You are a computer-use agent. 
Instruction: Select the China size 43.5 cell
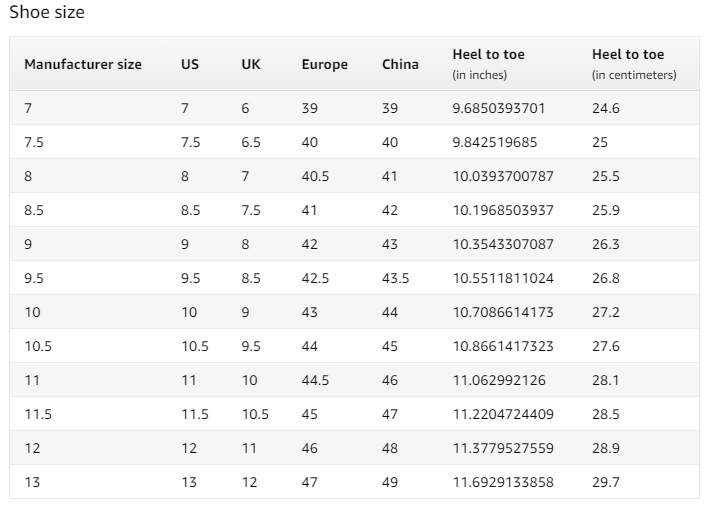point(396,278)
